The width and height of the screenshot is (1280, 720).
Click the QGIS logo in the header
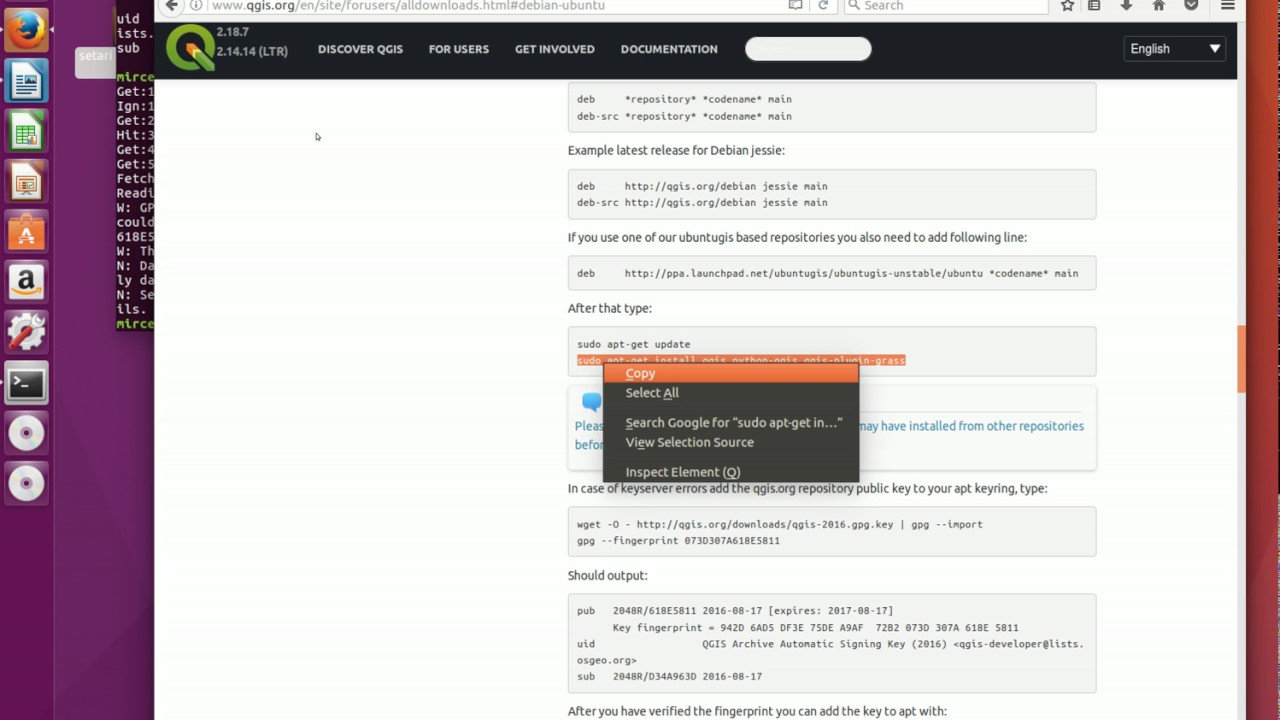pos(189,48)
